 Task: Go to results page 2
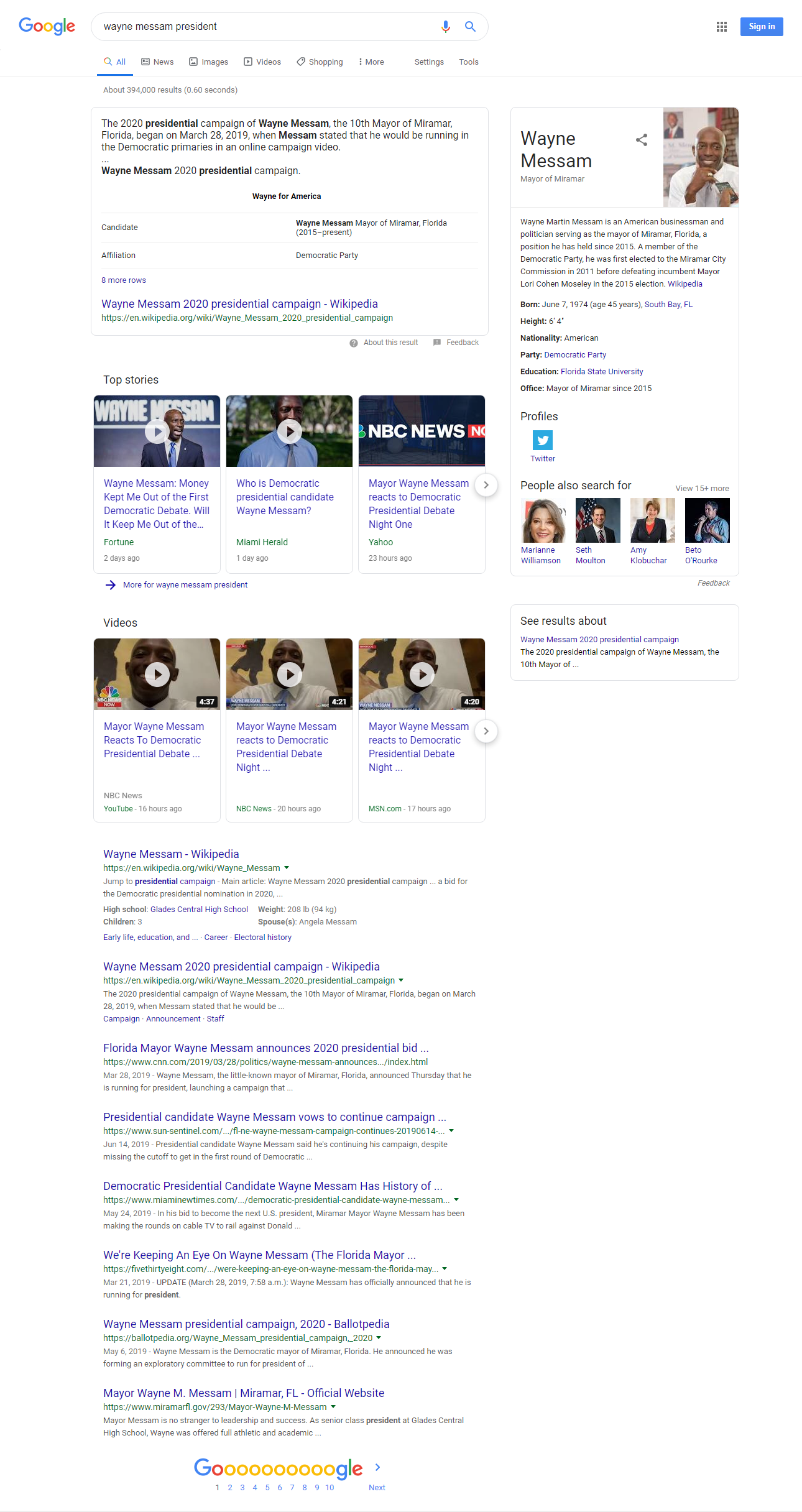pyautogui.click(x=230, y=1488)
